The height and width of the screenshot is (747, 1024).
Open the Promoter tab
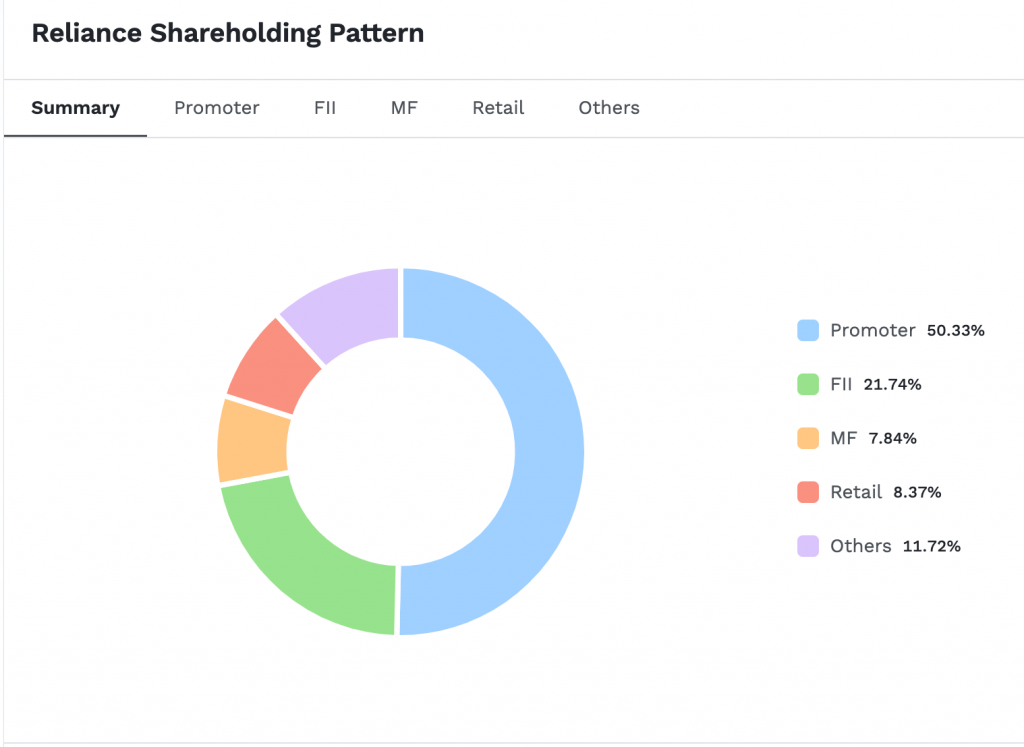pyautogui.click(x=217, y=108)
